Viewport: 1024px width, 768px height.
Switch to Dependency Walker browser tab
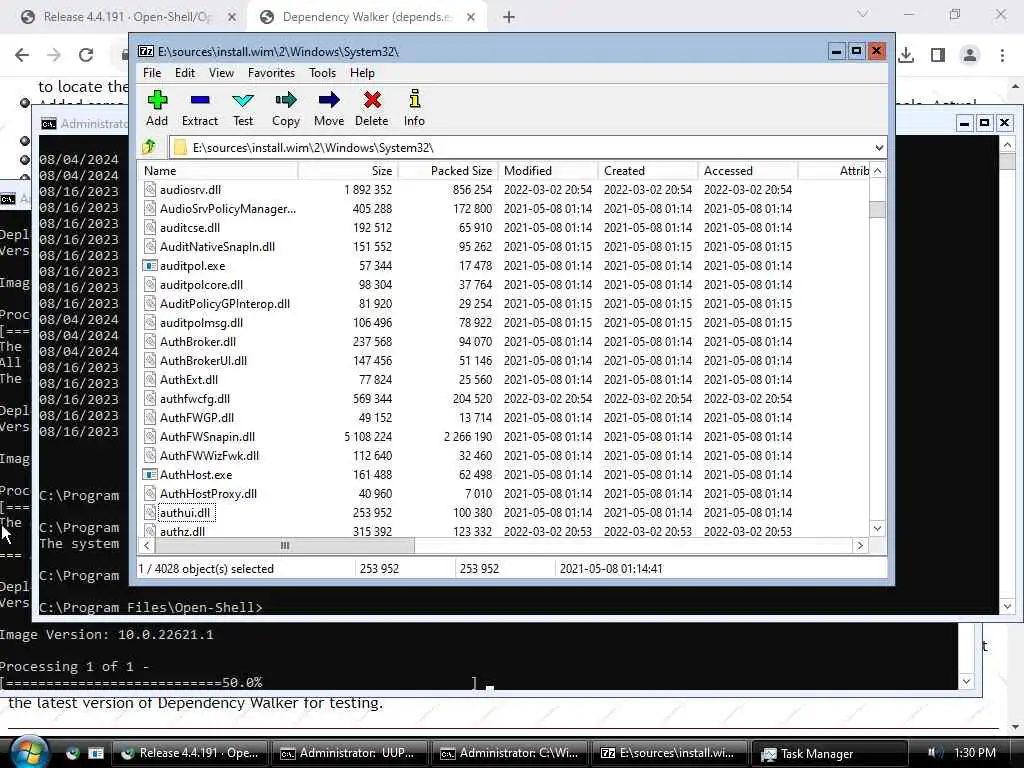click(366, 17)
